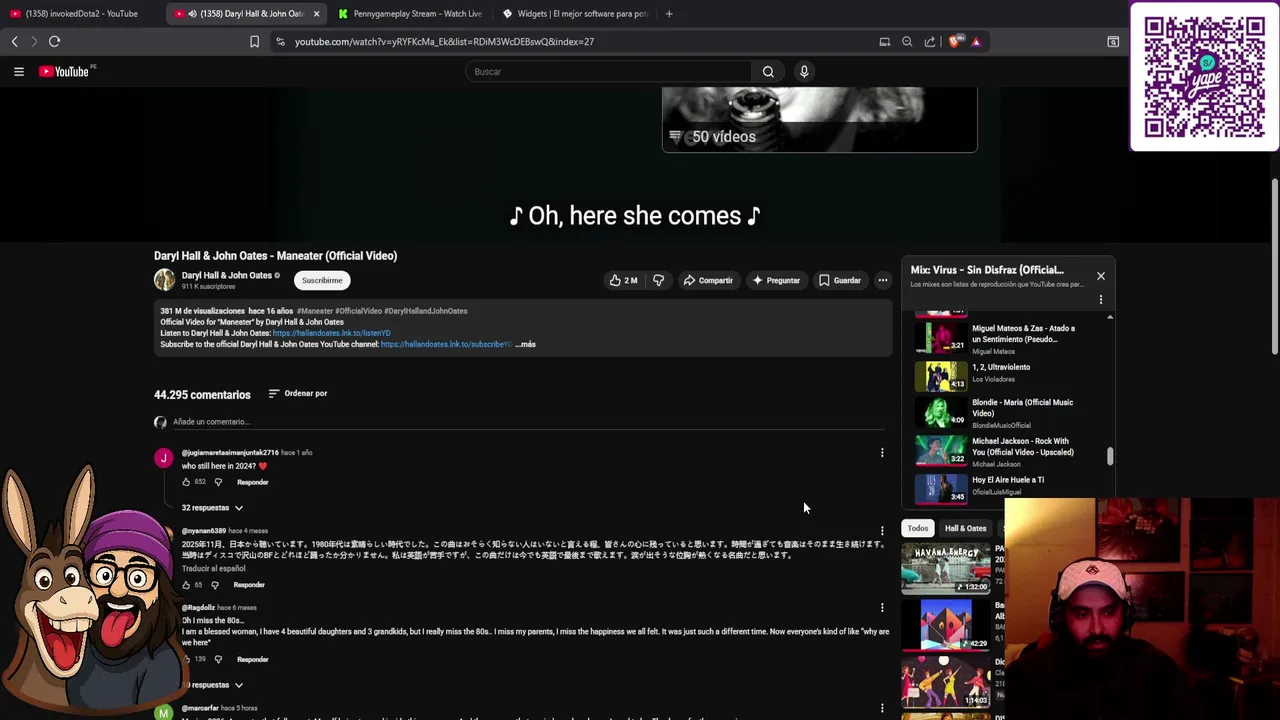Open the hallandoates listenYD link
Viewport: 1280px width, 720px height.
[332, 333]
